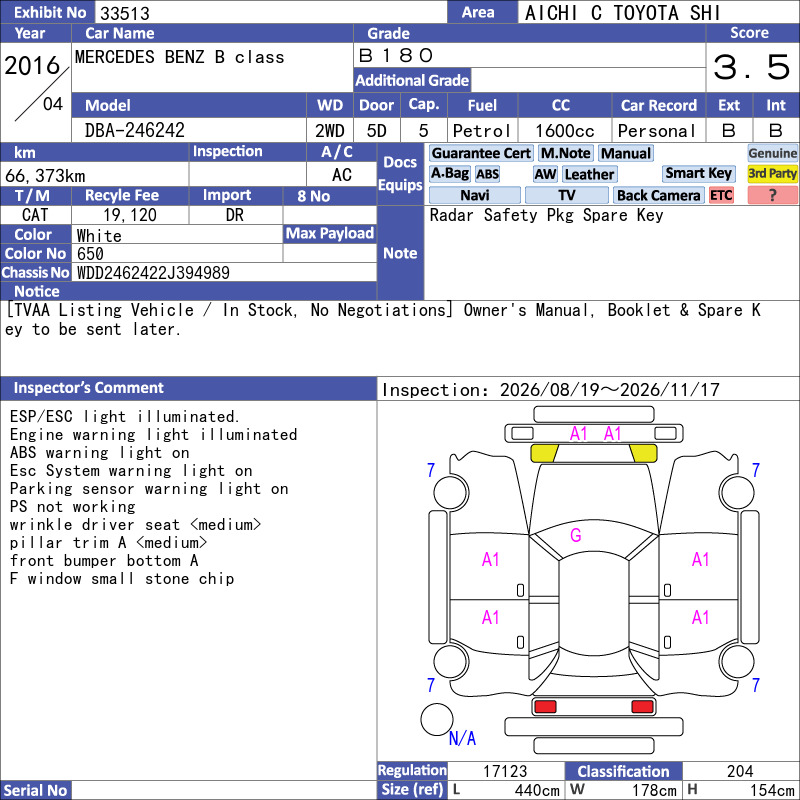
Task: Click left red taillight on car diagram
Action: click(x=545, y=707)
